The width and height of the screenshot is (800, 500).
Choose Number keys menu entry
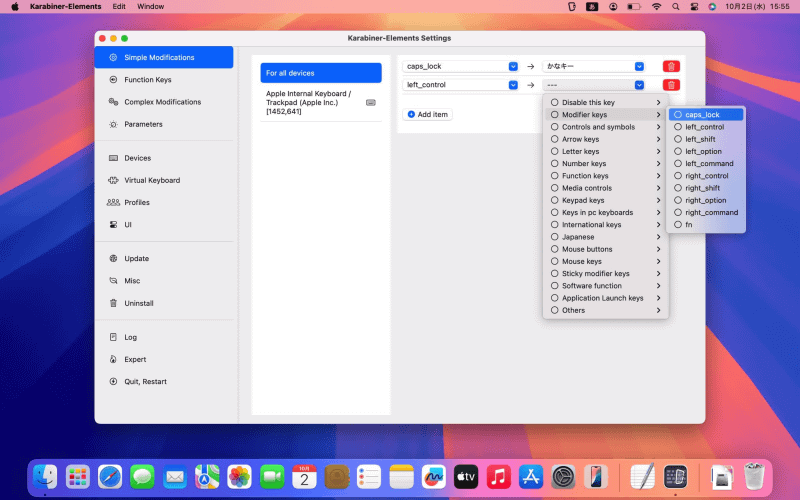[606, 164]
